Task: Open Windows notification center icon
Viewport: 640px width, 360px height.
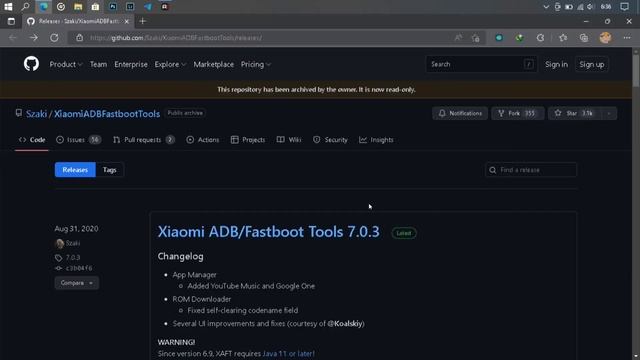Action: pos(624,7)
